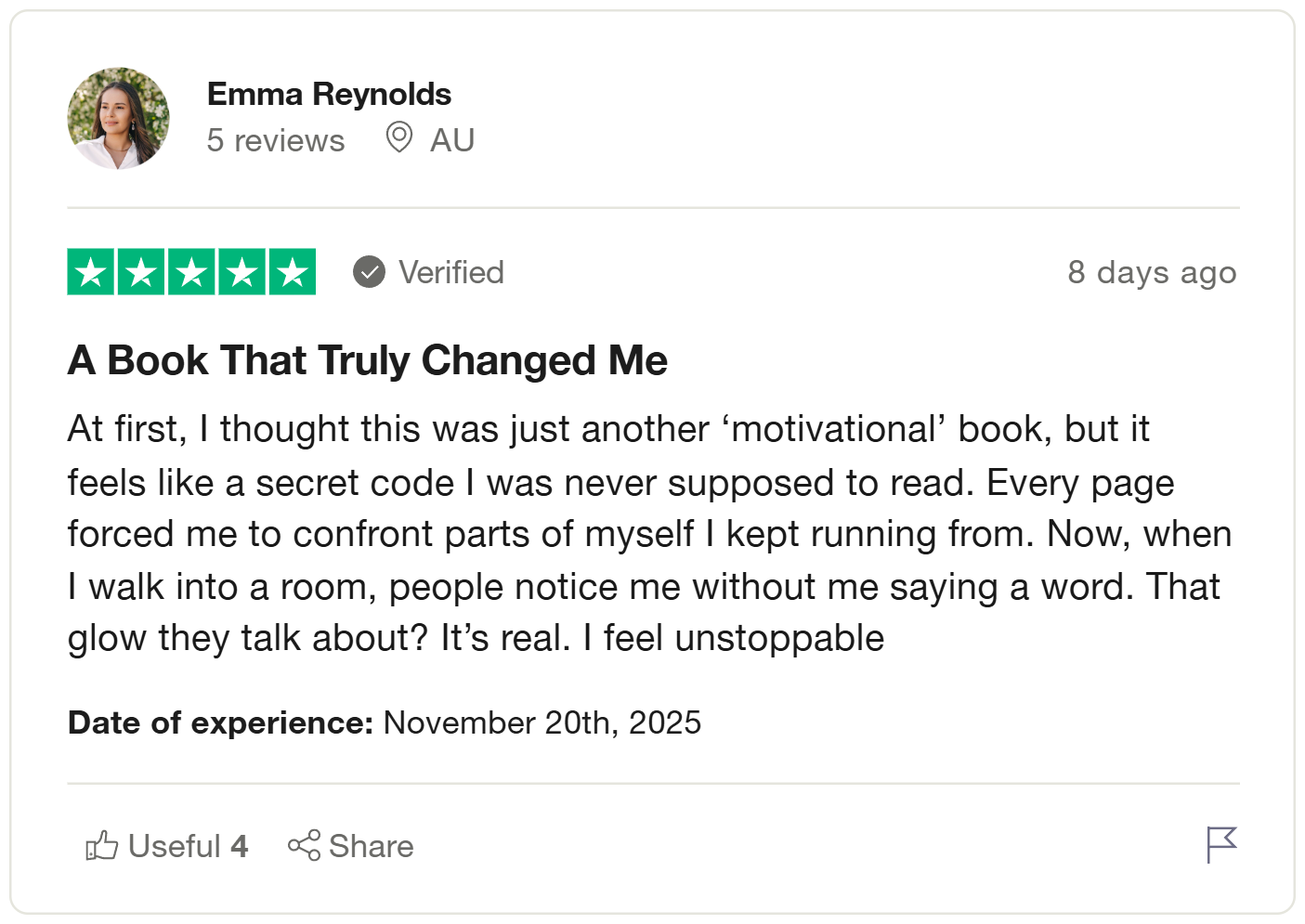Screen dimensions: 1305x924
Task: Select the AU country label
Action: click(452, 140)
